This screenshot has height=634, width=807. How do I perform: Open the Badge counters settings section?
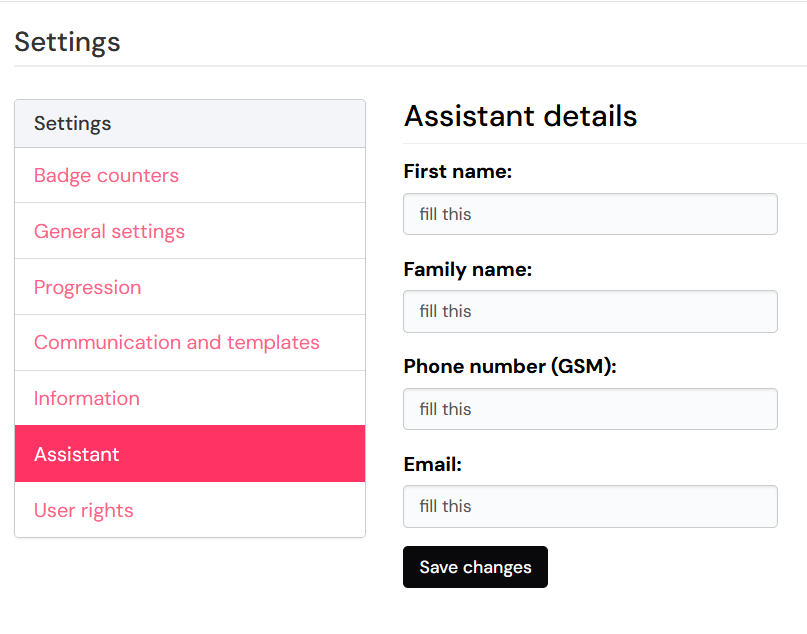coord(106,176)
